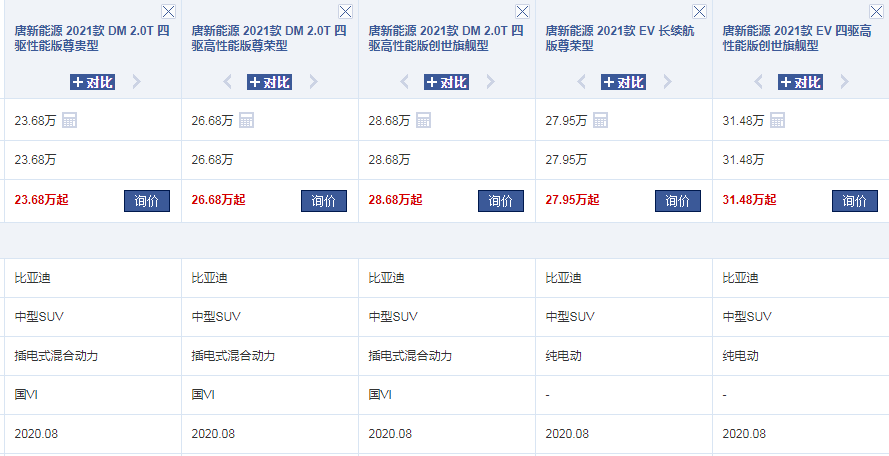Image resolution: width=889 pixels, height=456 pixels.
Task: Open calculator icon beside 31.48万 price
Action: (777, 120)
